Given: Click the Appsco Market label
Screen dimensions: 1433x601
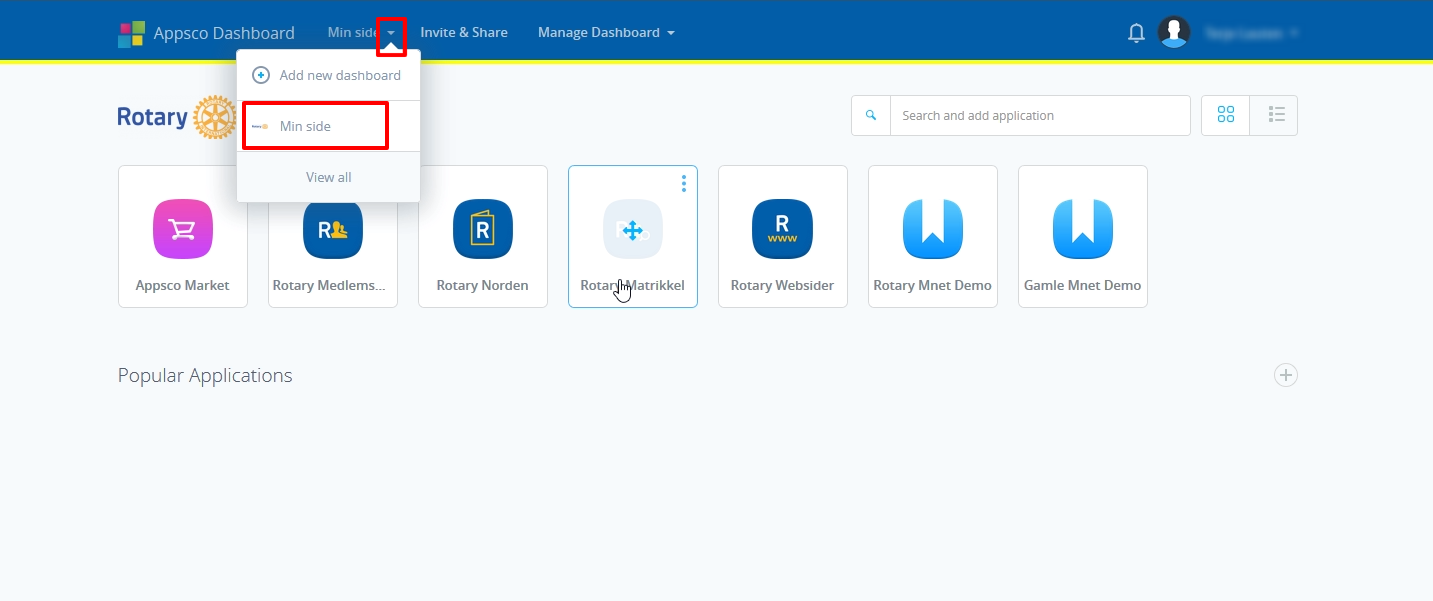Looking at the screenshot, I should point(183,285).
